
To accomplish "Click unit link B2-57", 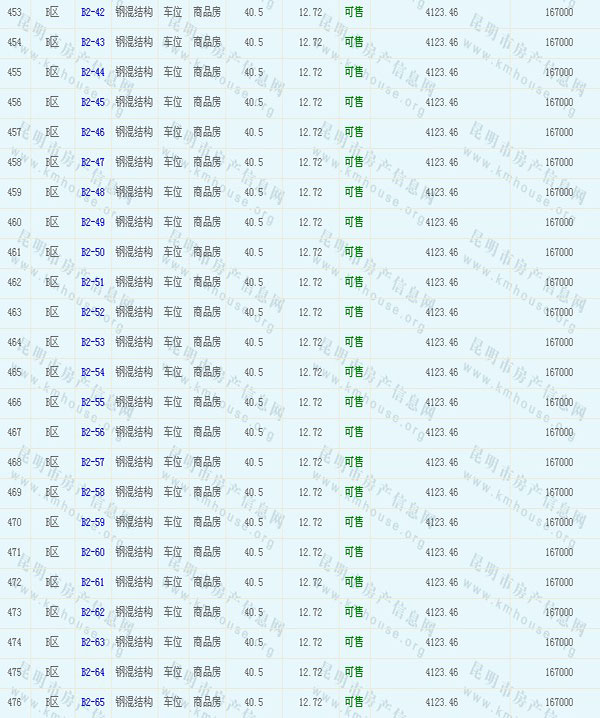I will [x=92, y=462].
